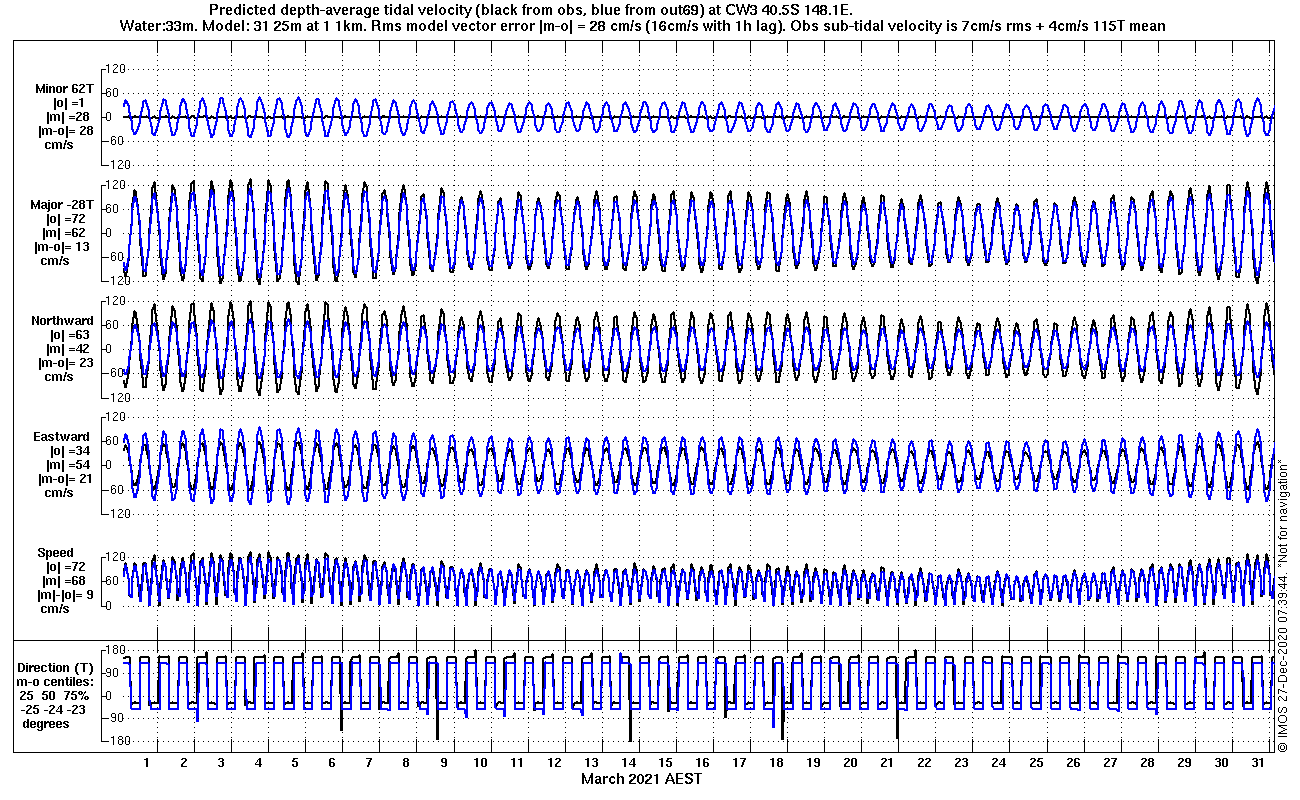Click the "Major -28T" panel label
This screenshot has width=1300, height=800.
[63, 205]
